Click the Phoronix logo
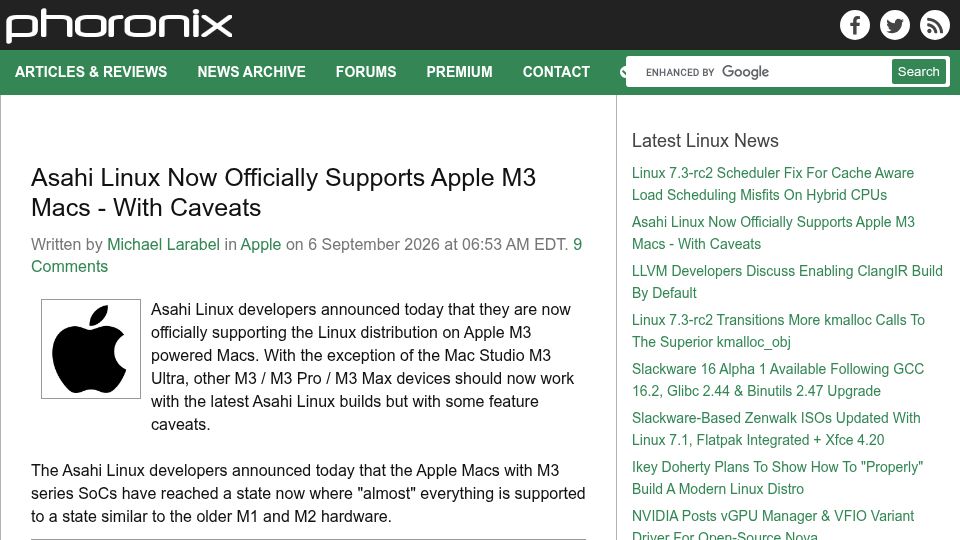The width and height of the screenshot is (960, 540). pos(119,26)
